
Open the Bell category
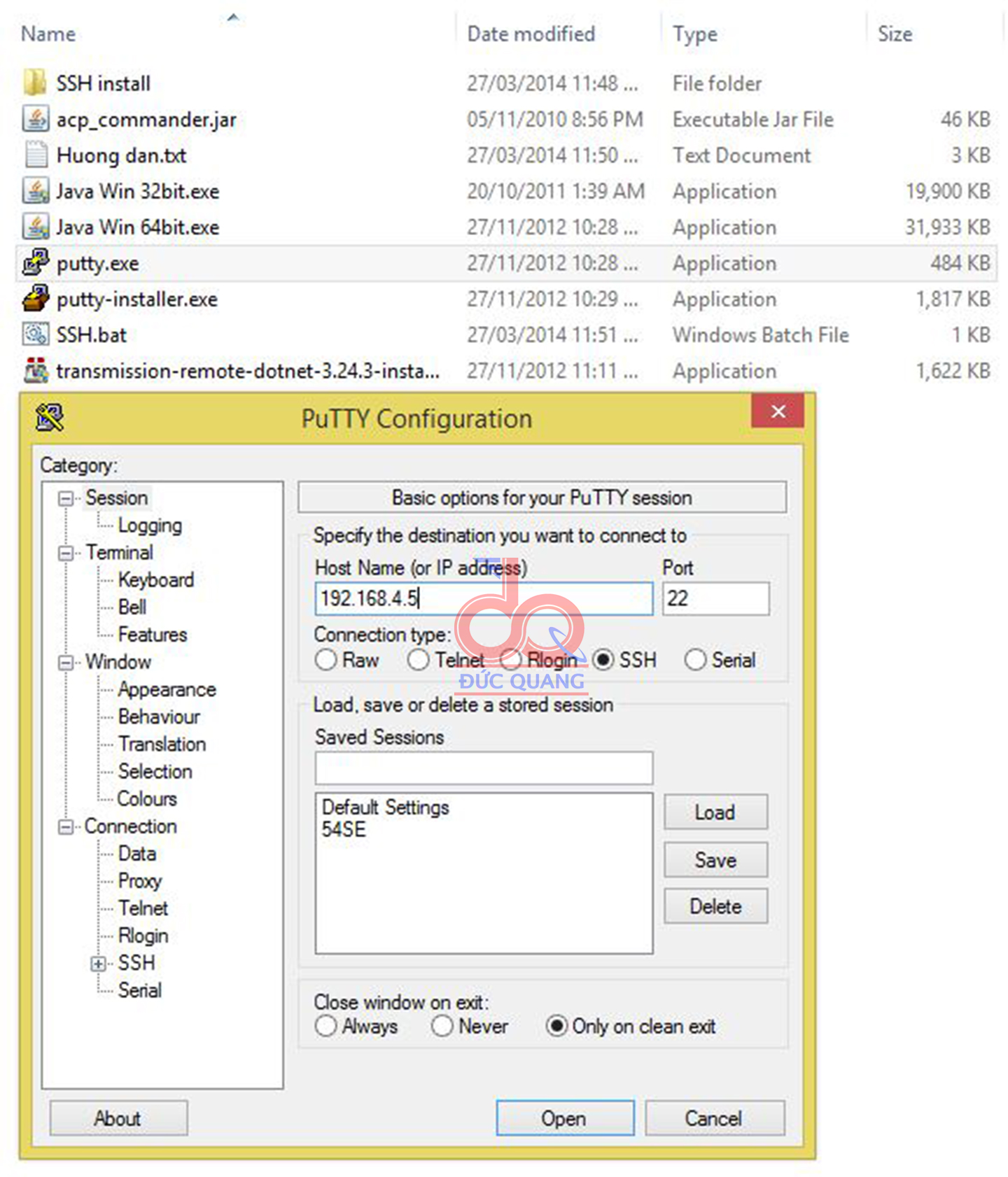pos(132,607)
